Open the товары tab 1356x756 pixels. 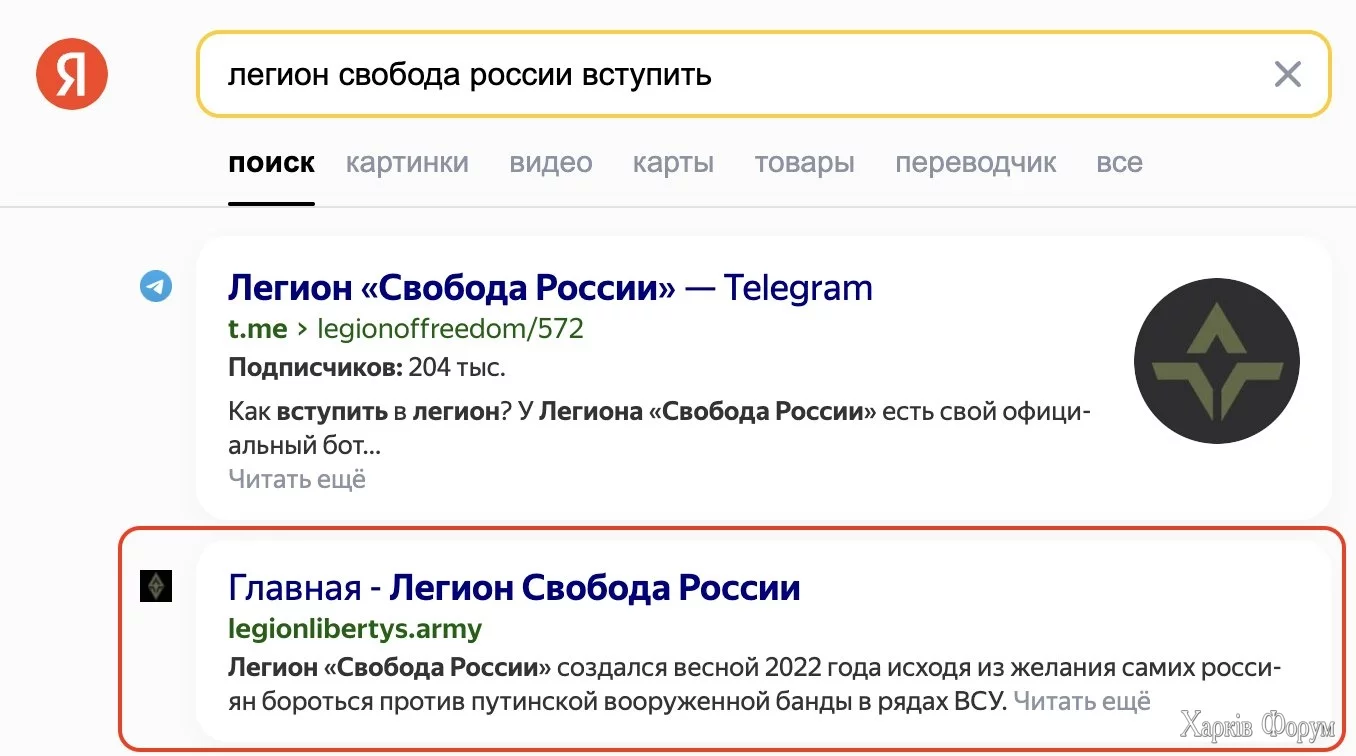tap(804, 163)
